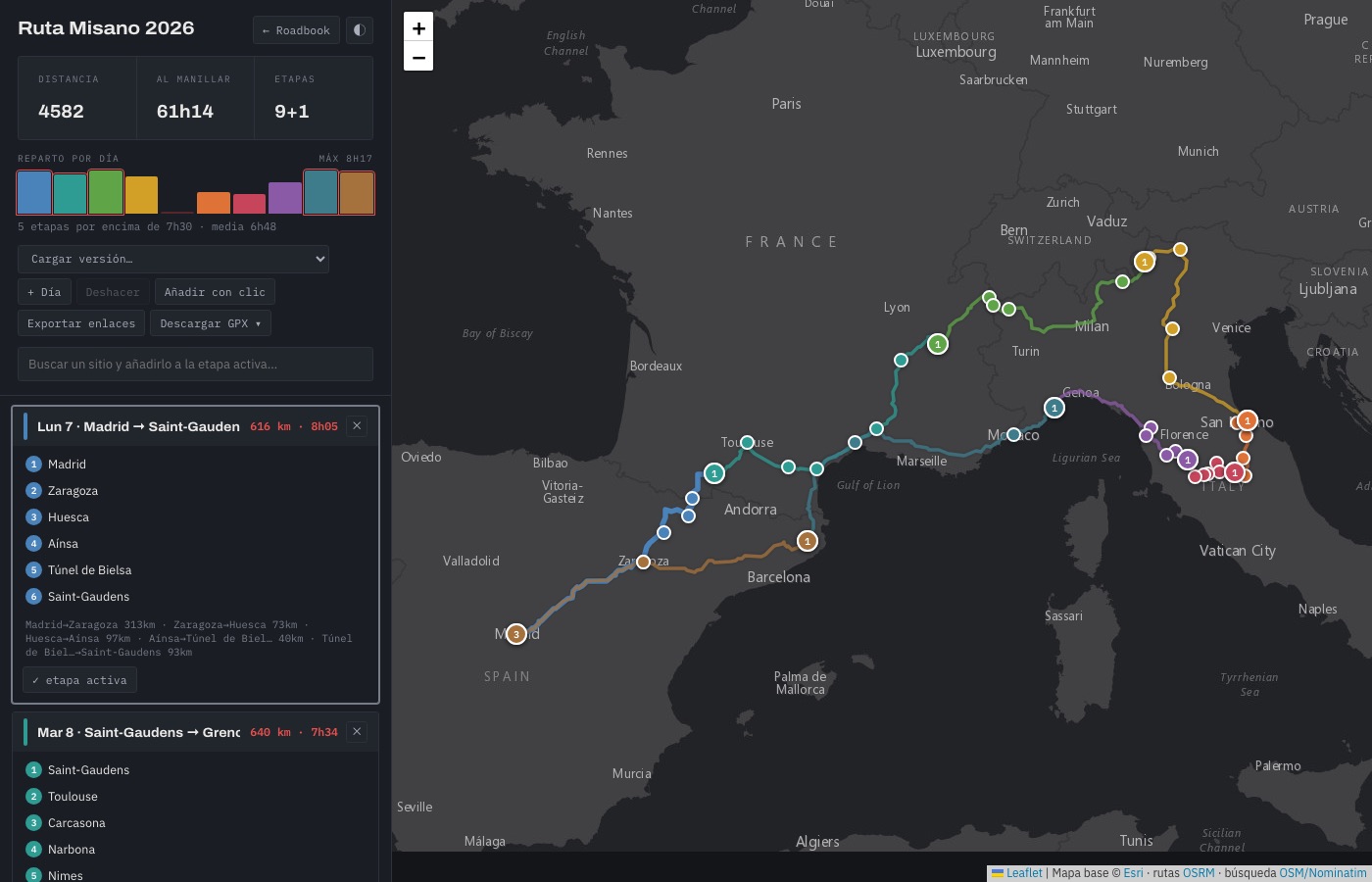1372x882 pixels.
Task: Click the ETAPAS 9+1 stat
Action: pyautogui.click(x=314, y=98)
